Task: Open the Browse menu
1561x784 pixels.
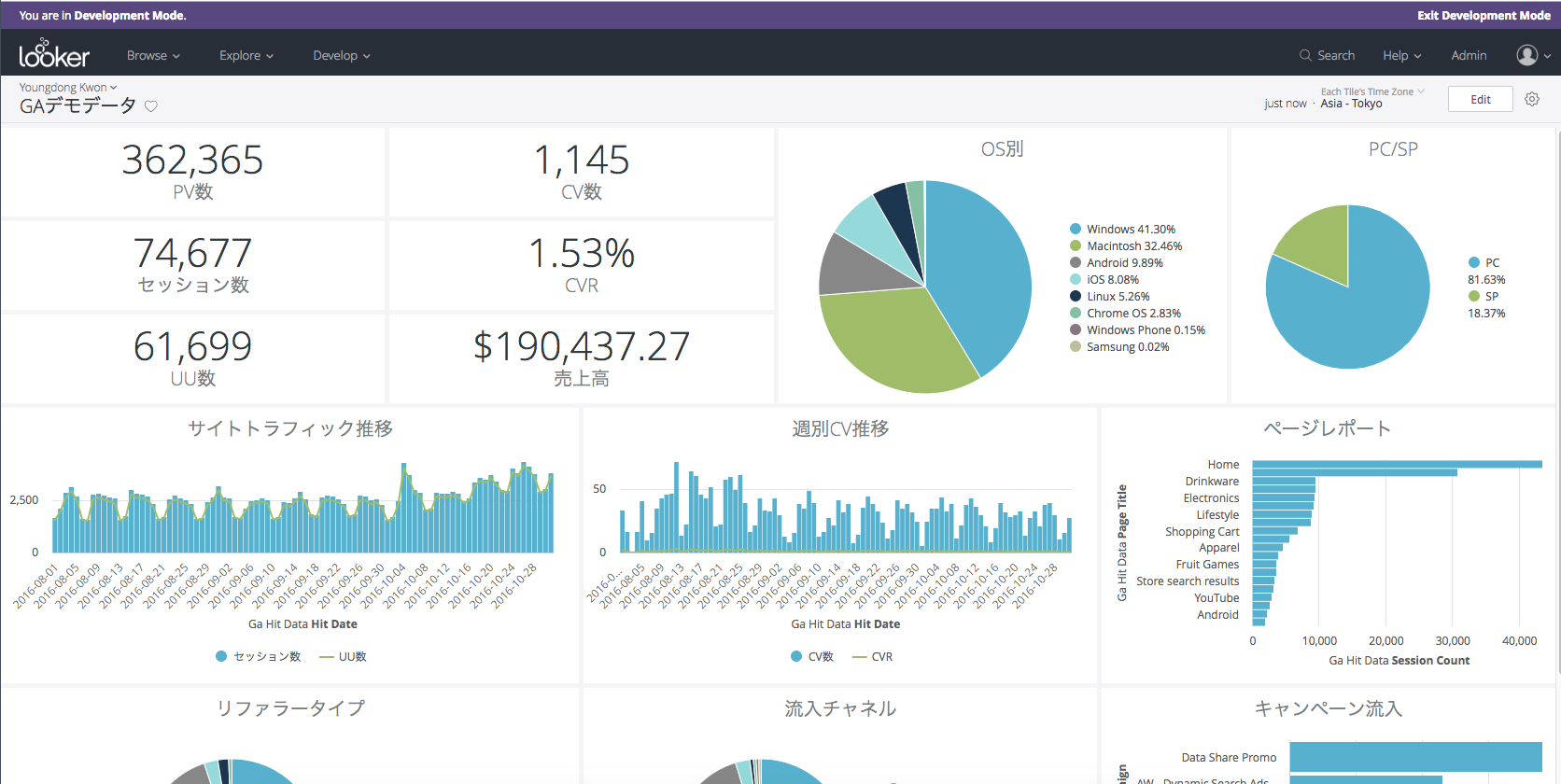Action: coord(153,55)
